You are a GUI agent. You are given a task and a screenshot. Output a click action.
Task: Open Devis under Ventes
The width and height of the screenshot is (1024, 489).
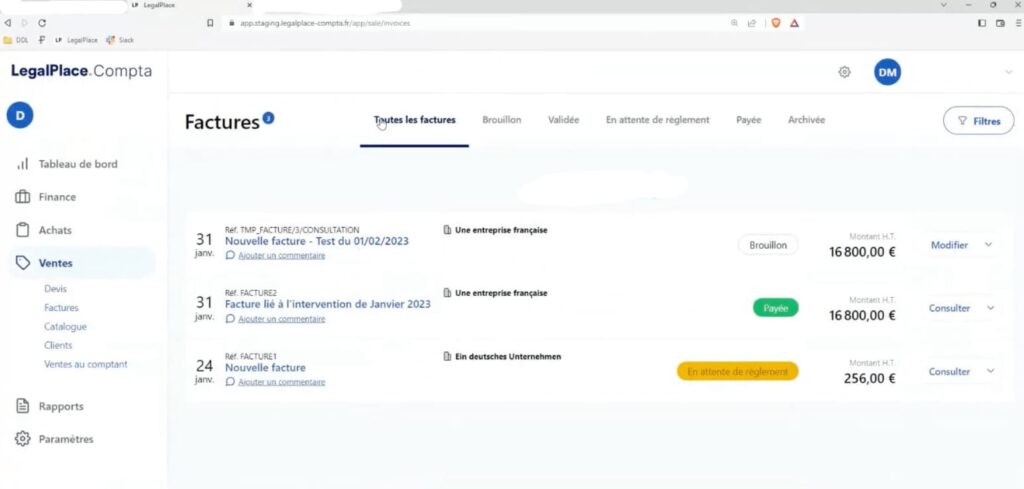click(x=56, y=289)
